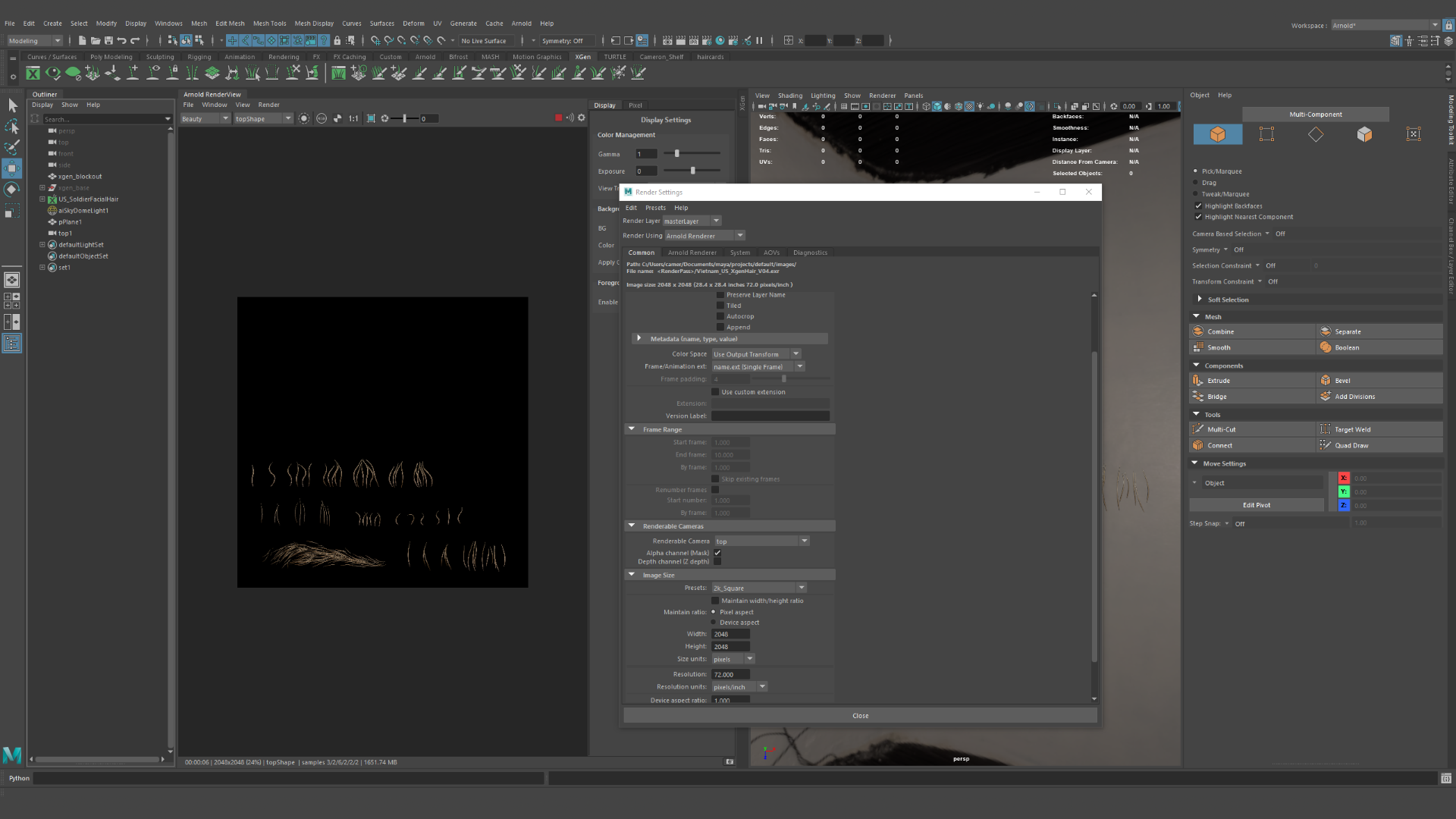1456x819 pixels.
Task: Uncheck Alpha channel (Mask) checkbox
Action: point(717,553)
